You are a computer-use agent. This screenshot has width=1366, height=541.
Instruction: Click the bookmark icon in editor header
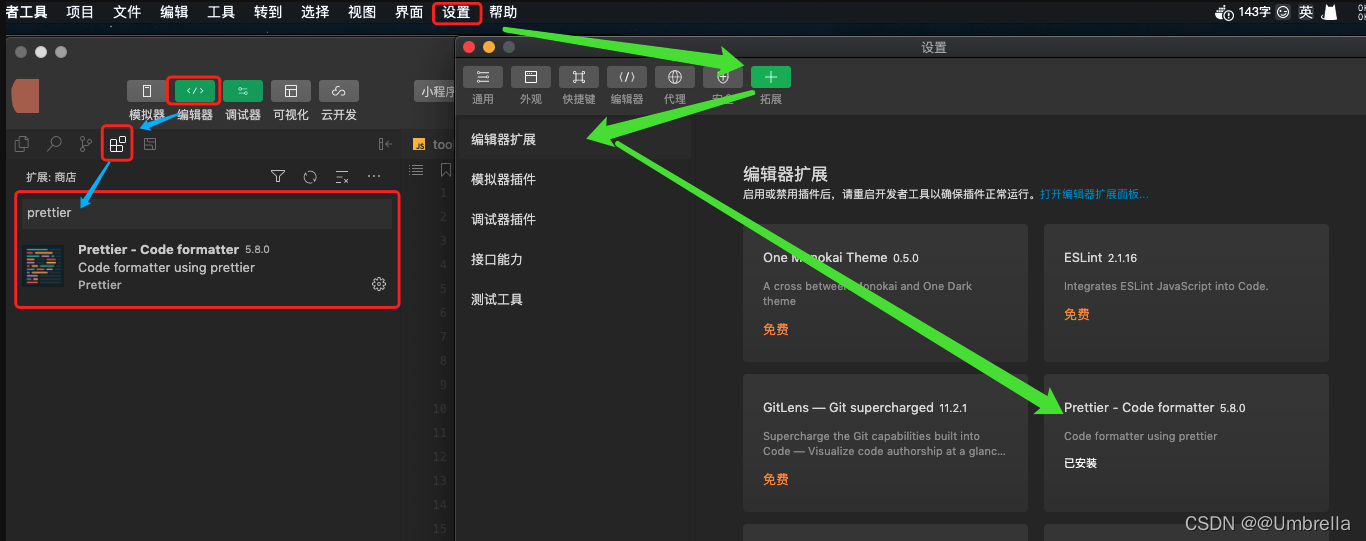point(446,170)
